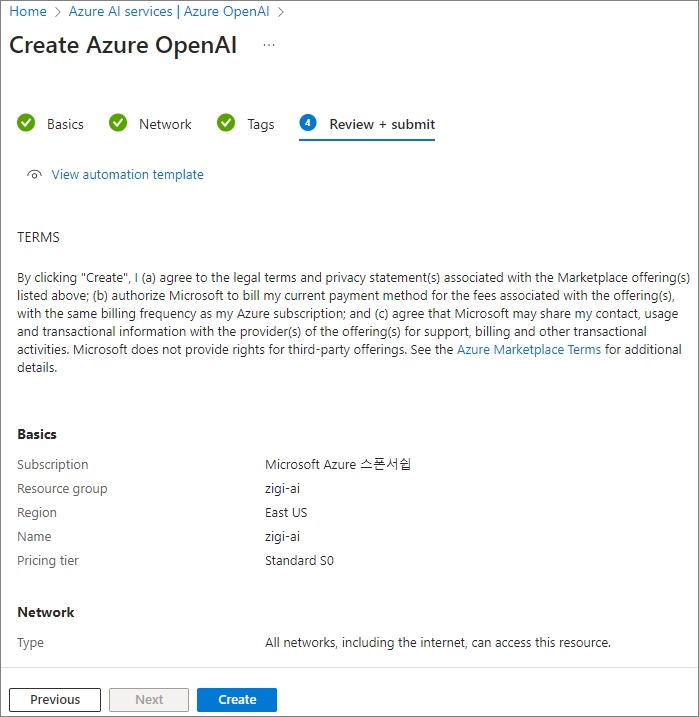Click the Previous button

point(55,700)
